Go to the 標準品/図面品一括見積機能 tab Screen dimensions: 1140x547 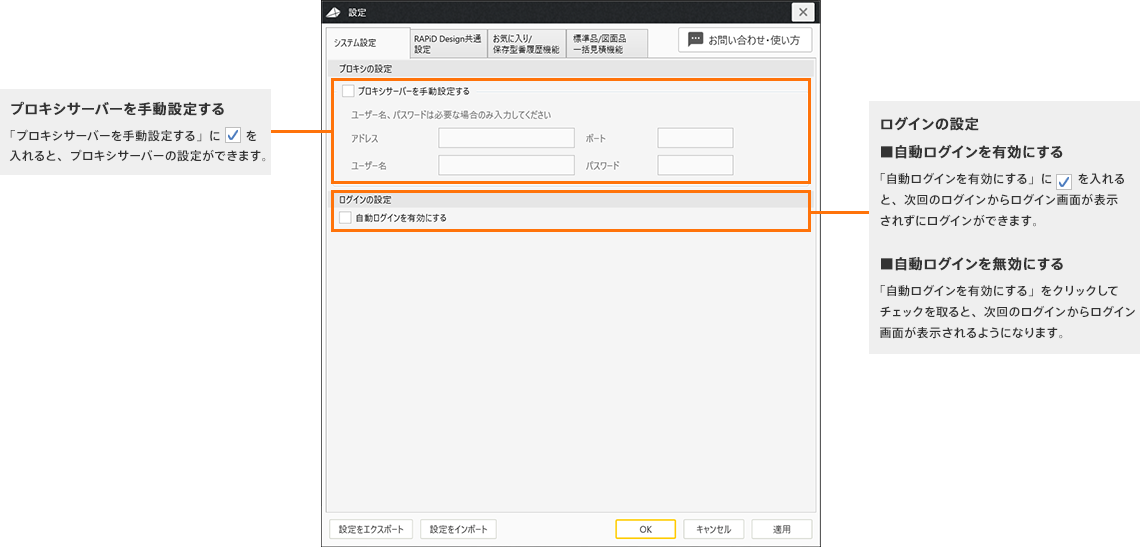607,43
